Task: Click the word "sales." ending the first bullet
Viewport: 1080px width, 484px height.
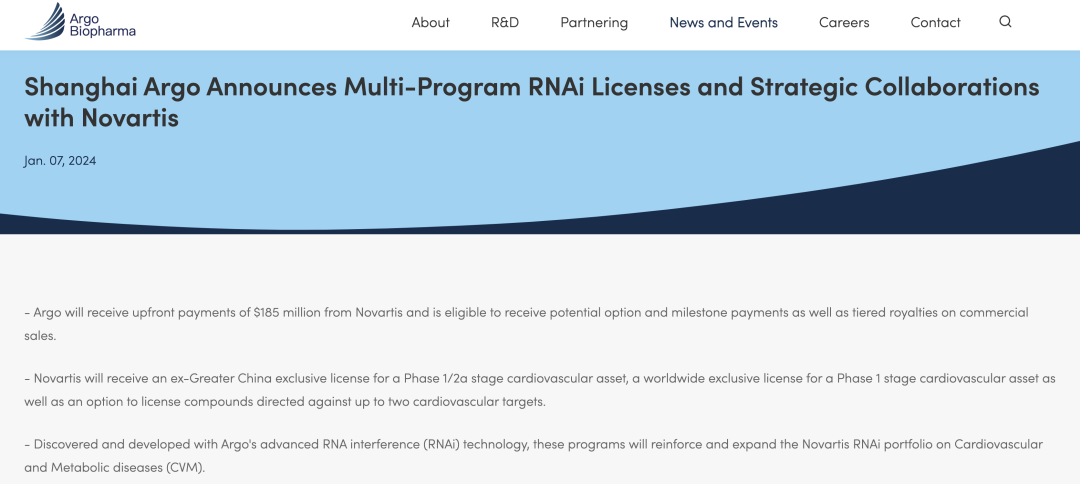Action: point(40,336)
